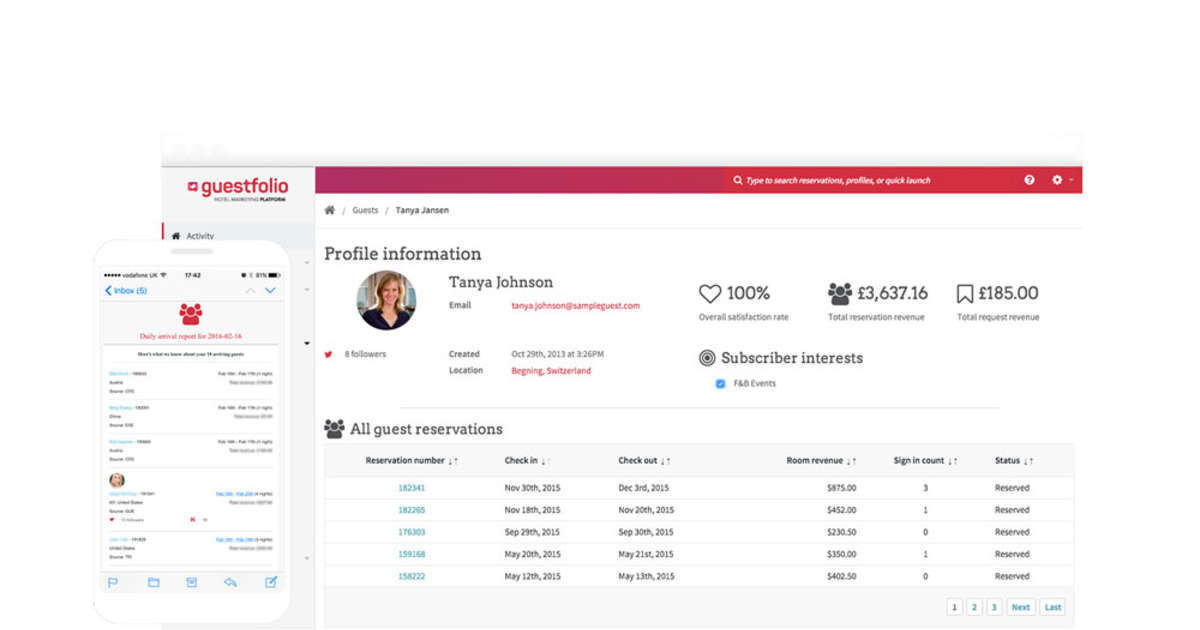The height and width of the screenshot is (630, 1200).
Task: Enable the F&B Events checkbox
Action: (x=720, y=382)
